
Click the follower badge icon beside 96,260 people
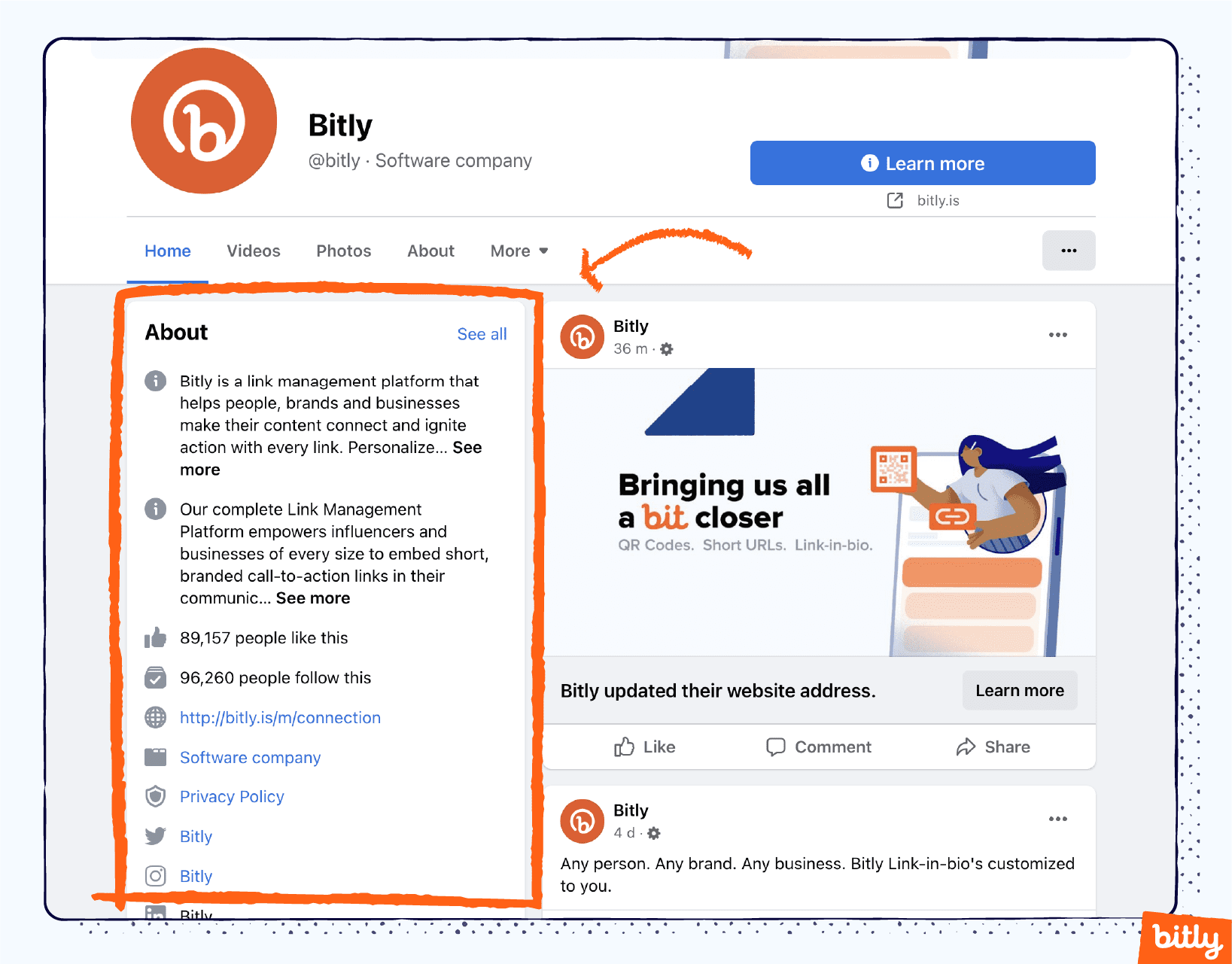(155, 677)
